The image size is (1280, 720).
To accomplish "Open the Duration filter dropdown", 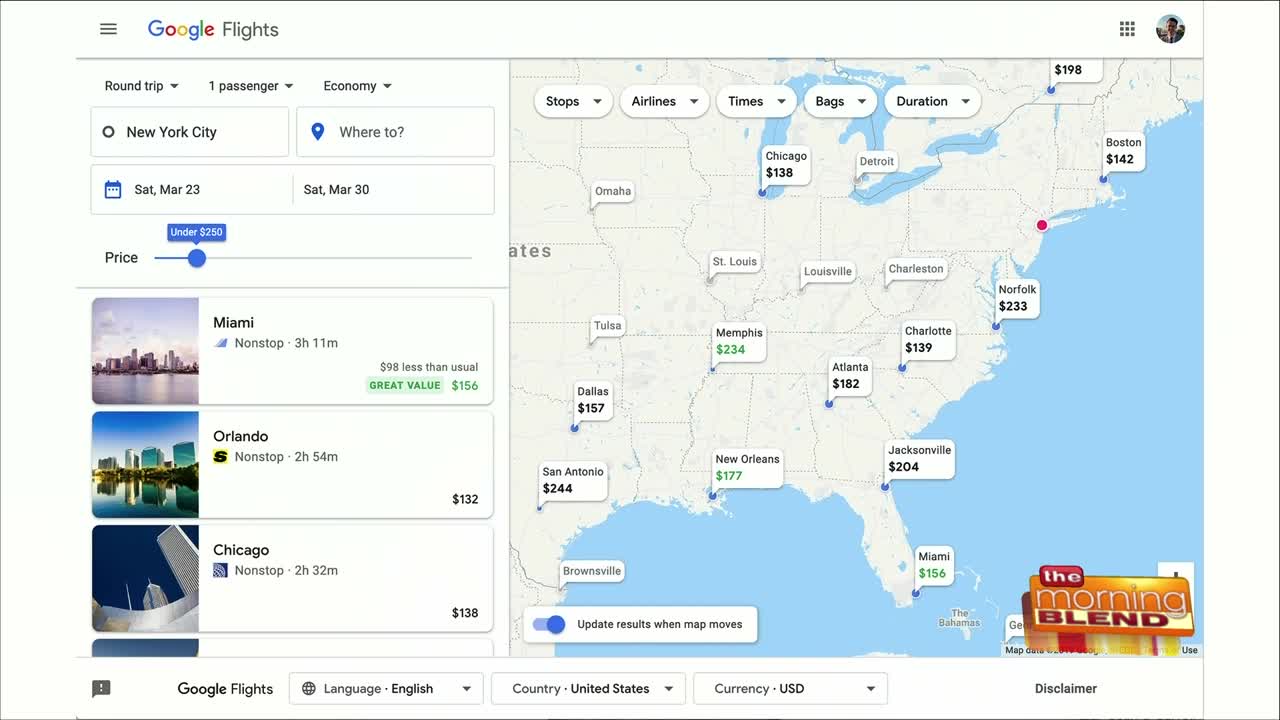I will 932,101.
